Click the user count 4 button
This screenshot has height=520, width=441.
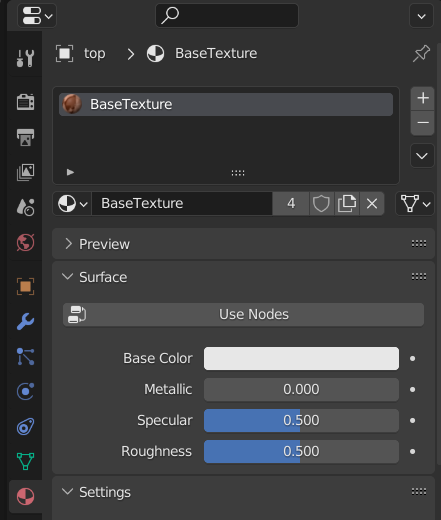click(x=291, y=203)
